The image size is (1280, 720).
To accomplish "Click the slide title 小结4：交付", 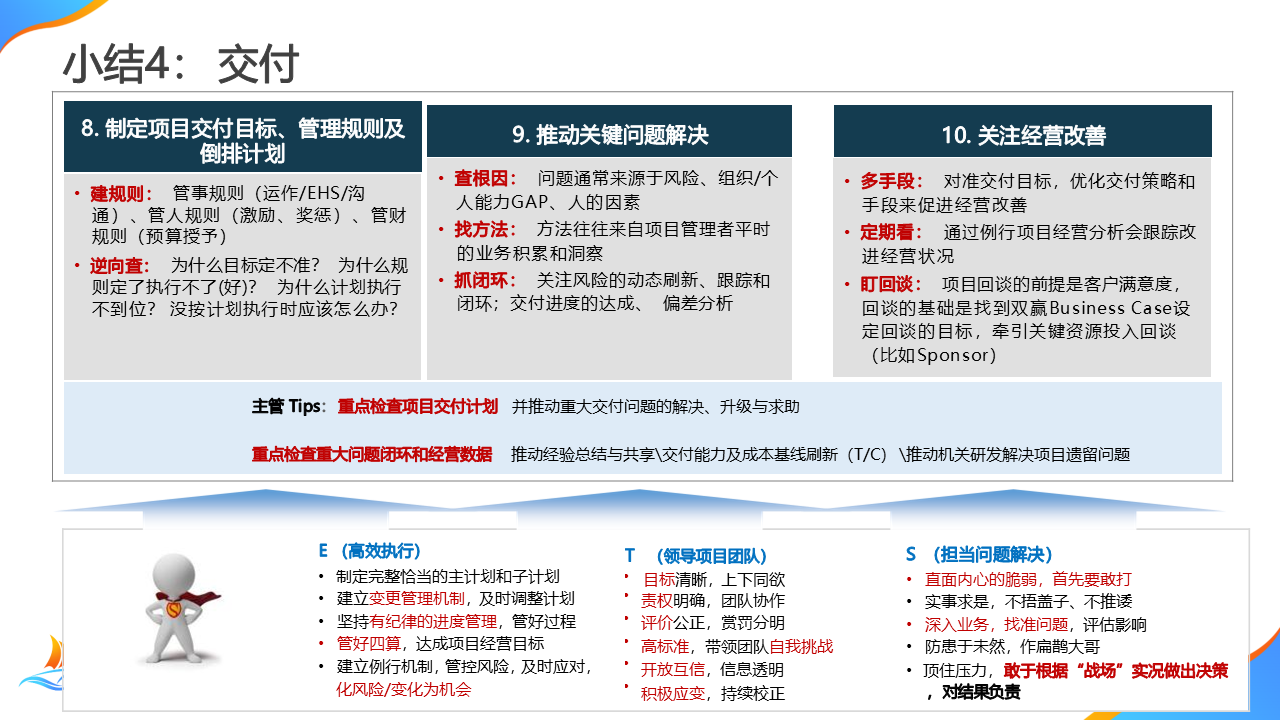I will [181, 64].
